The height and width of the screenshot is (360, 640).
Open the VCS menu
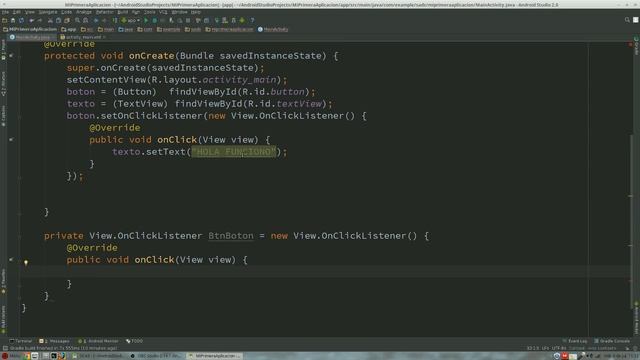(x=163, y=12)
